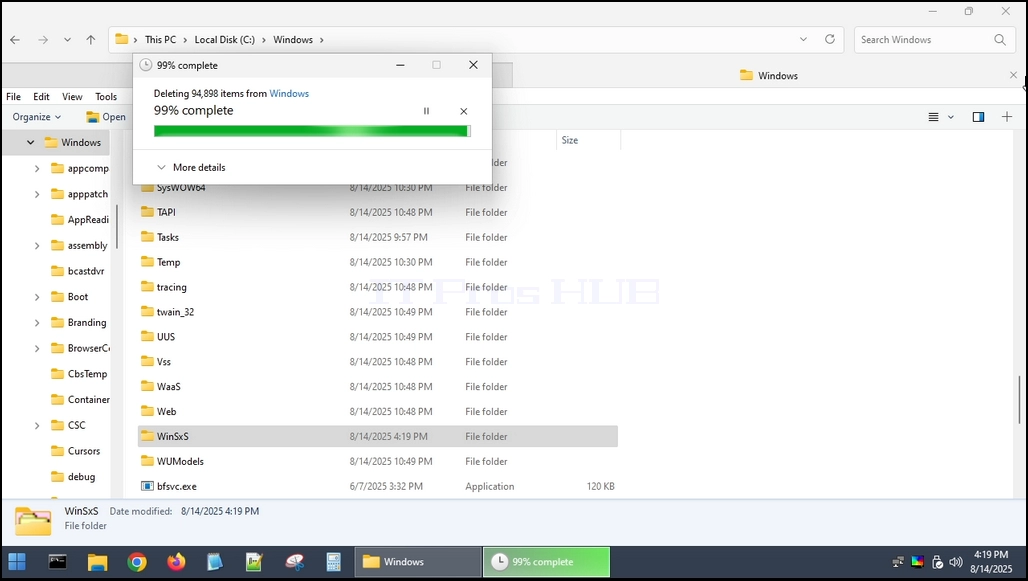
Task: Open the Windows link in delete dialog
Action: (x=289, y=94)
